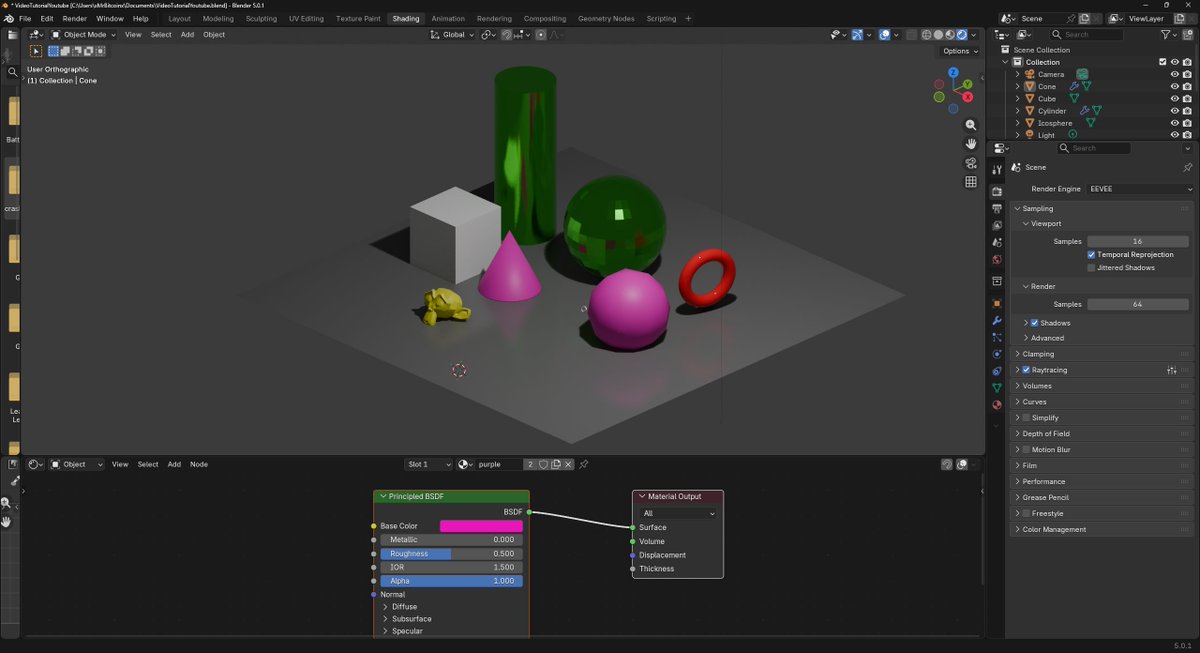Hide the Cone in the outliner via eye icon

point(1175,87)
